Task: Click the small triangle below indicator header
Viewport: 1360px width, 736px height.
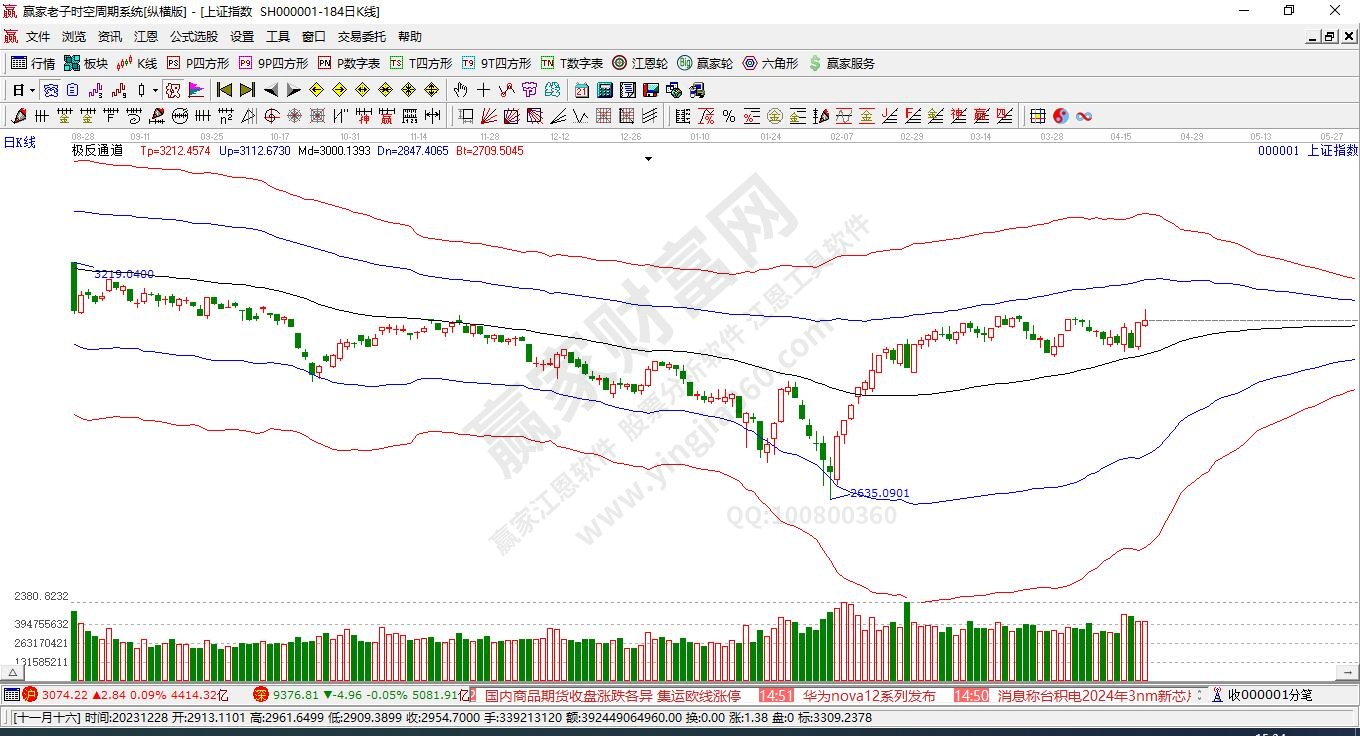Action: pos(649,159)
